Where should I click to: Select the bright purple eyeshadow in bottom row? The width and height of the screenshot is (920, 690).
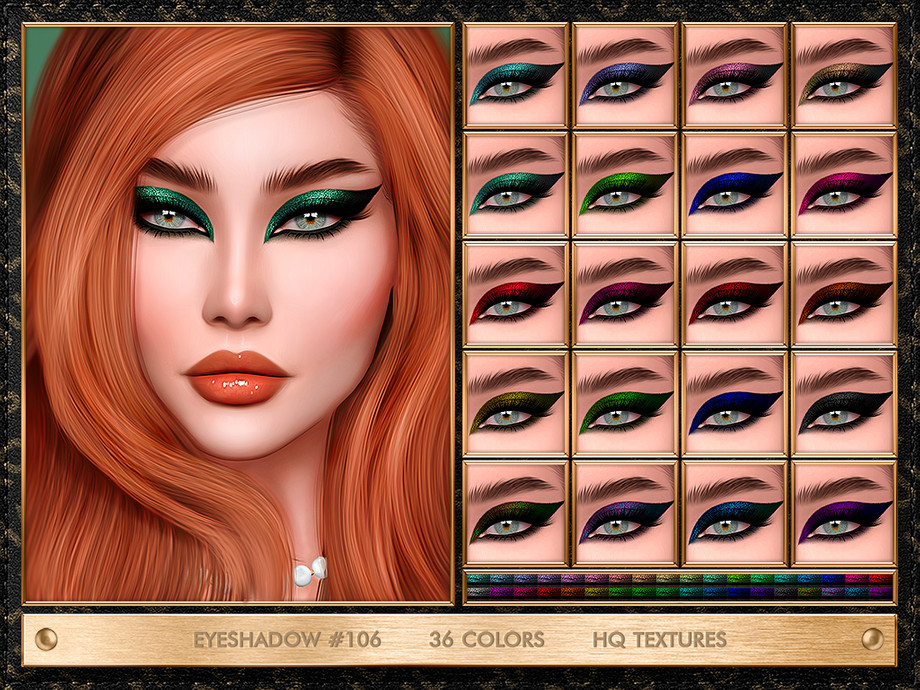(843, 513)
